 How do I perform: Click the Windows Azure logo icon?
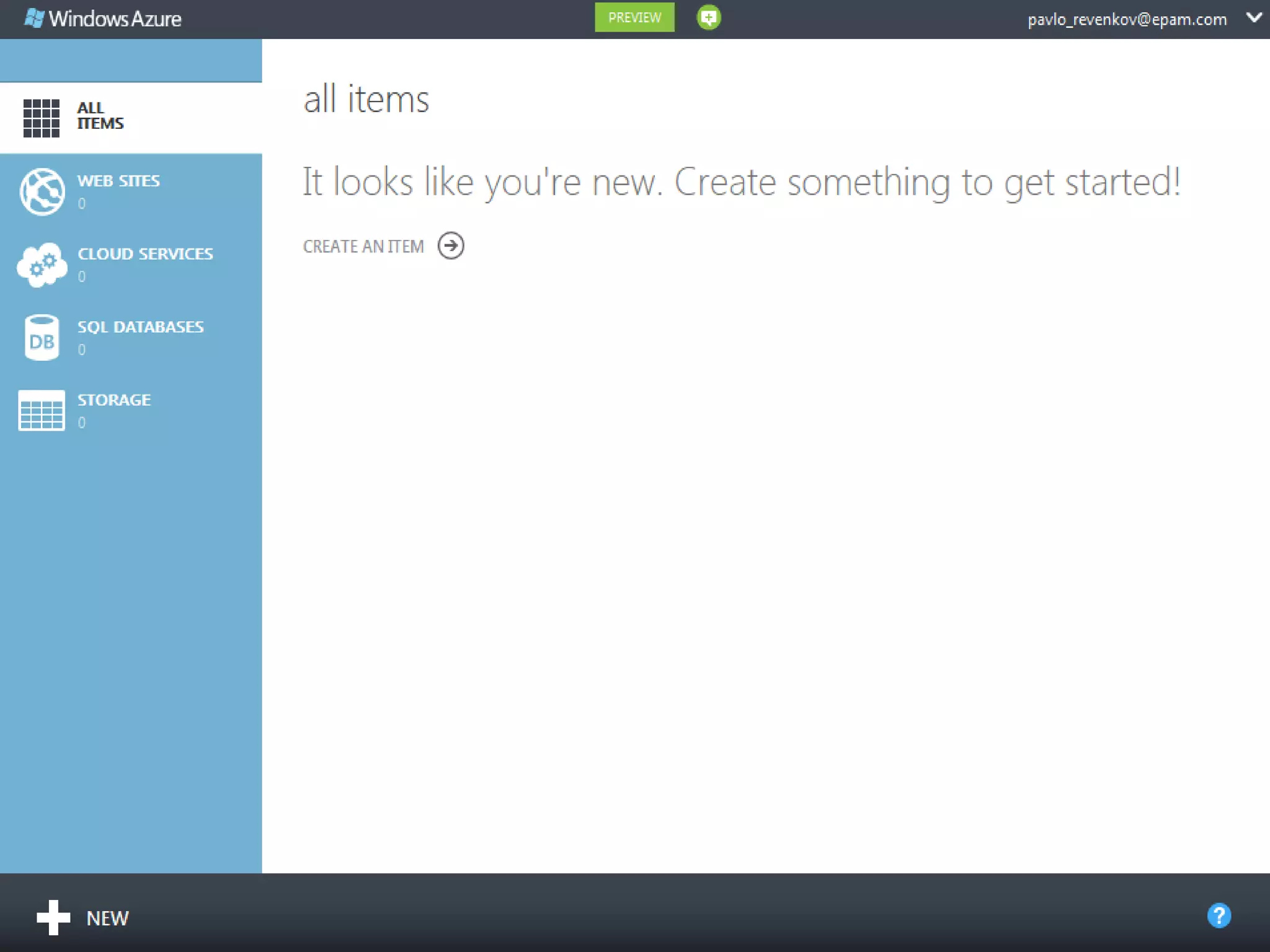34,19
